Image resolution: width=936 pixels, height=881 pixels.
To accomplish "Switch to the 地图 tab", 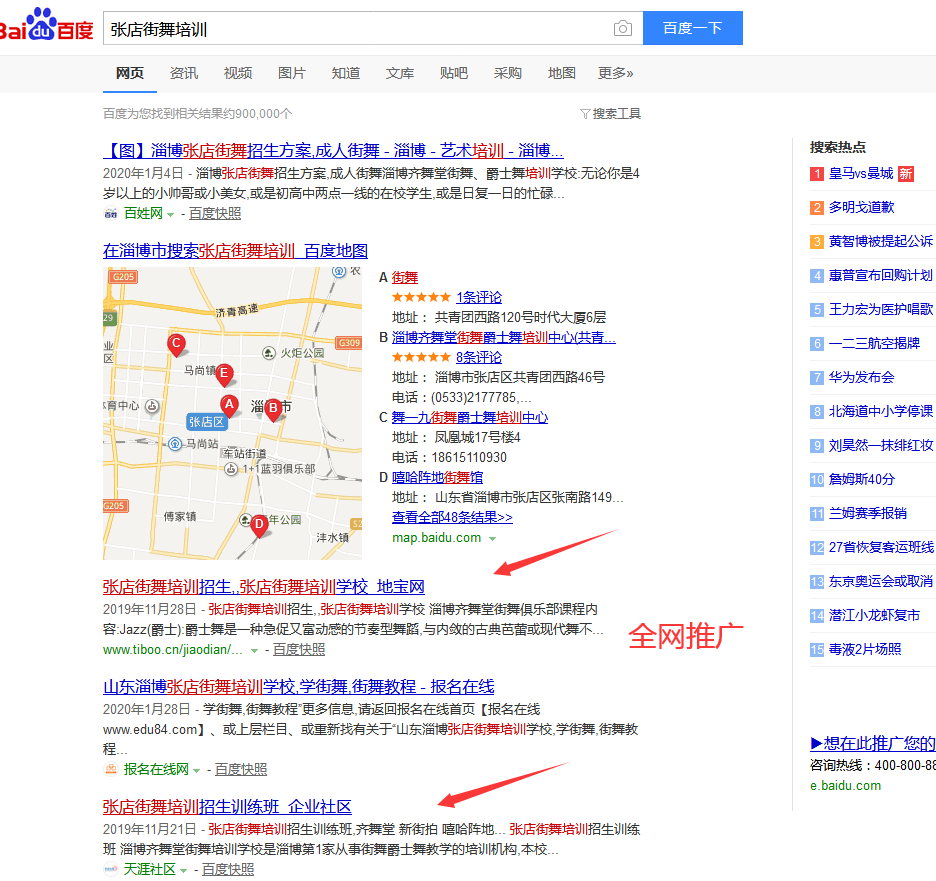I will coord(562,73).
